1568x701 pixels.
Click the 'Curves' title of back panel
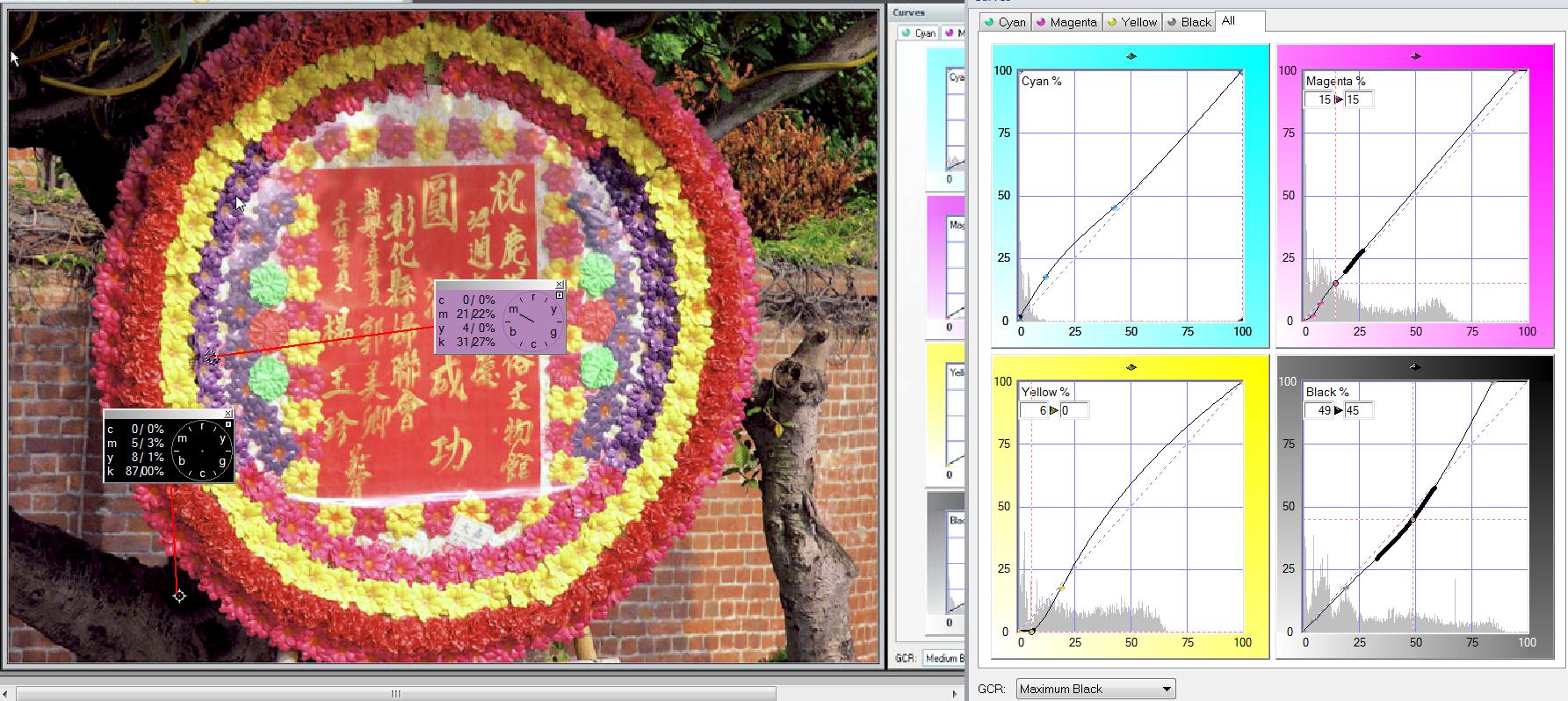tap(908, 12)
